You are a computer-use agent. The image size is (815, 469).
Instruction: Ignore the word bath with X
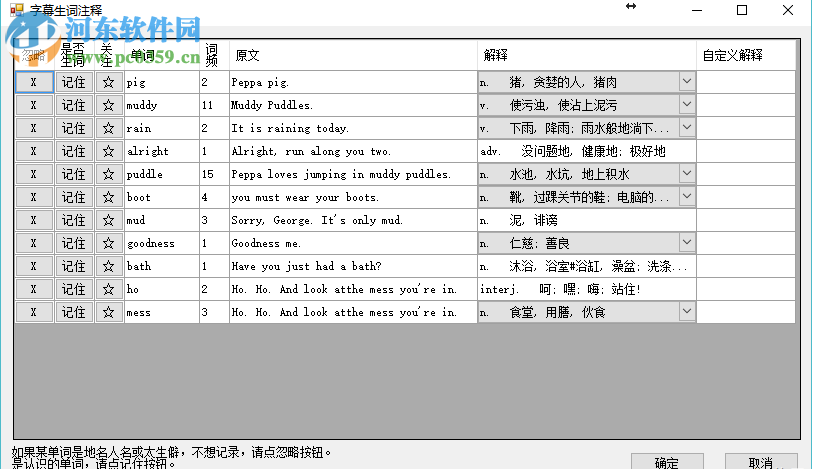point(34,266)
